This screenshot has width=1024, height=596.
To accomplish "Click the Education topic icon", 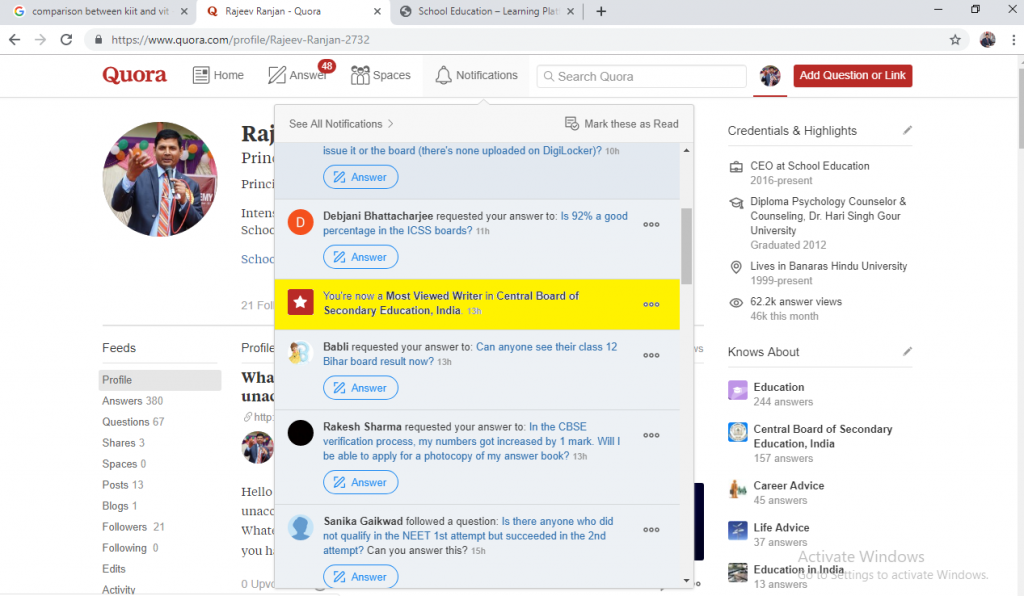I will tap(737, 390).
